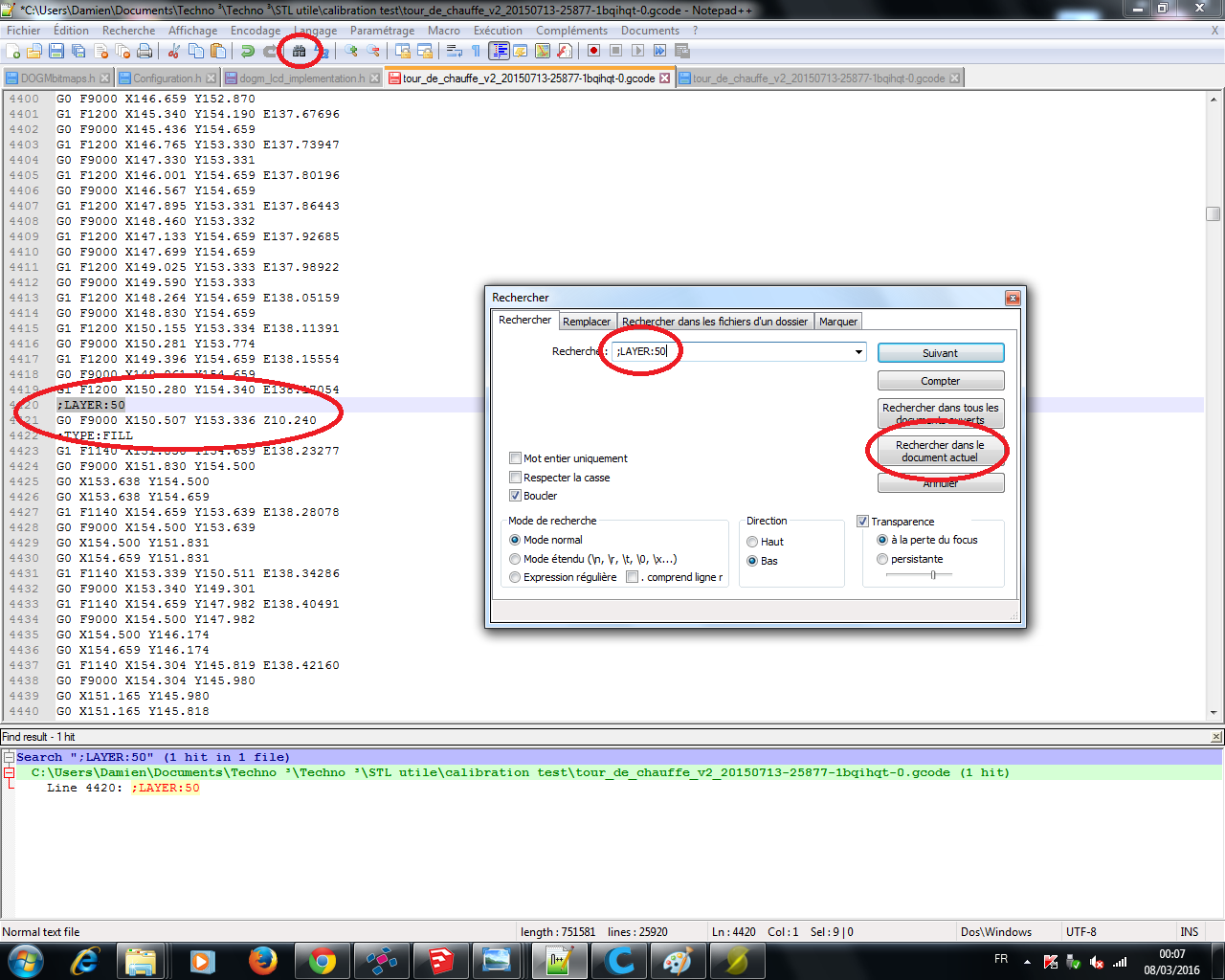Click the Undo toolbar icon

click(x=247, y=51)
